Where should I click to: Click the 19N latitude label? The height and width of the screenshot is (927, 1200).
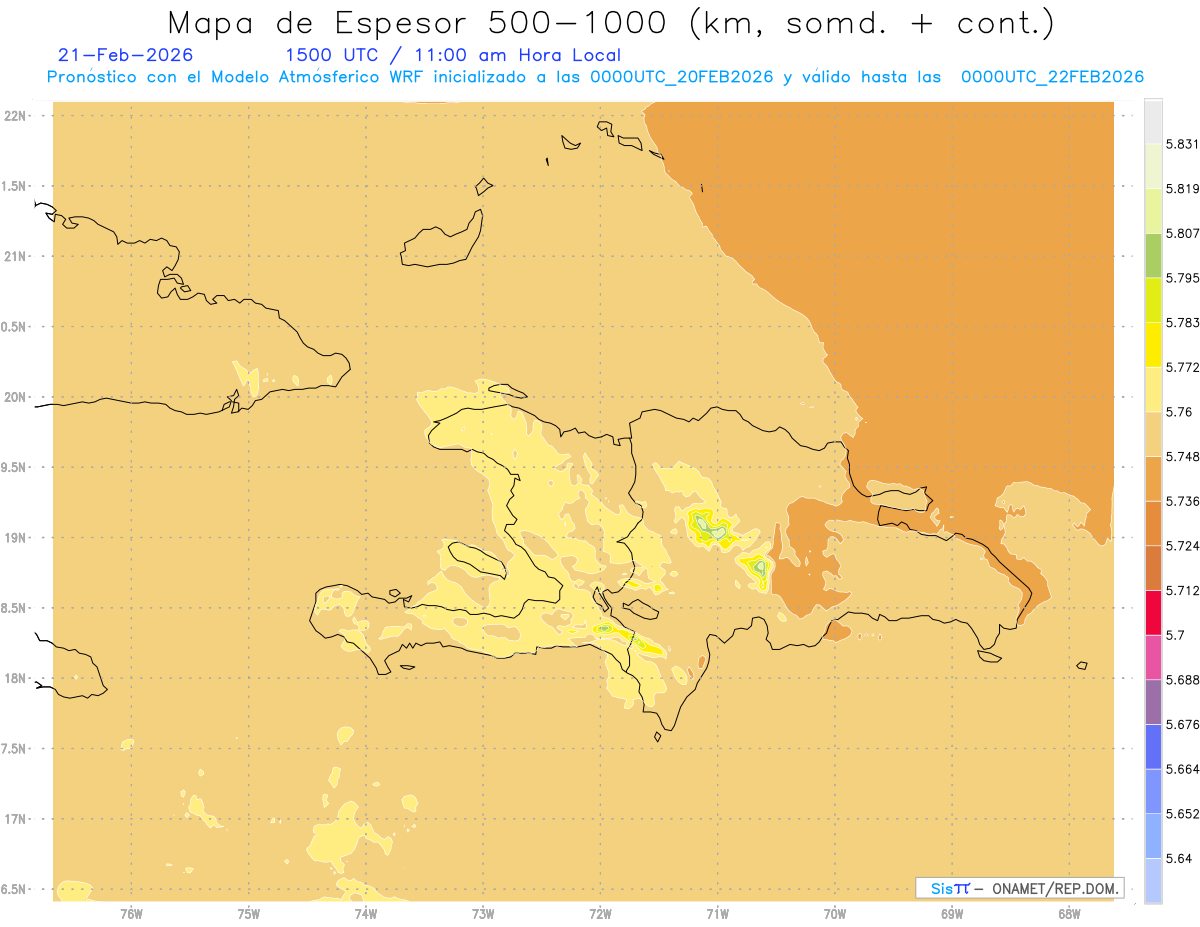[17, 538]
